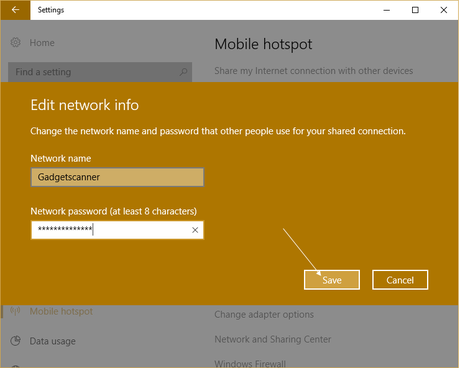Click the Mobile hotspot antenna icon in sidebar

15,311
